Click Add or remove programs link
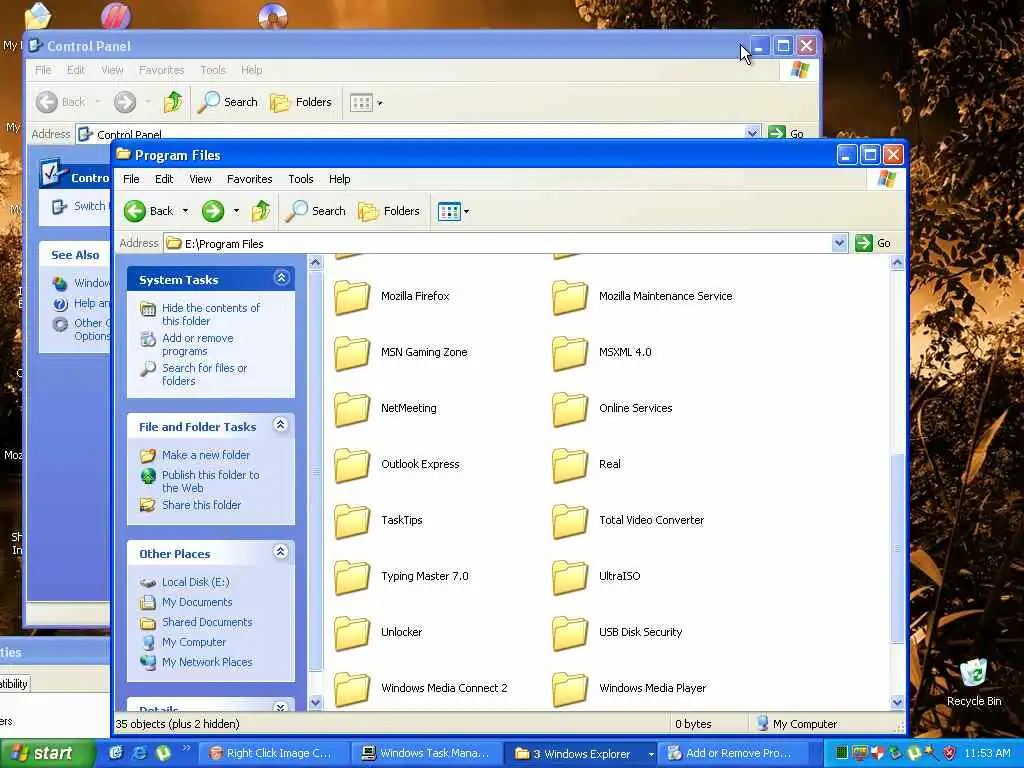Viewport: 1024px width, 768px height. tap(198, 344)
